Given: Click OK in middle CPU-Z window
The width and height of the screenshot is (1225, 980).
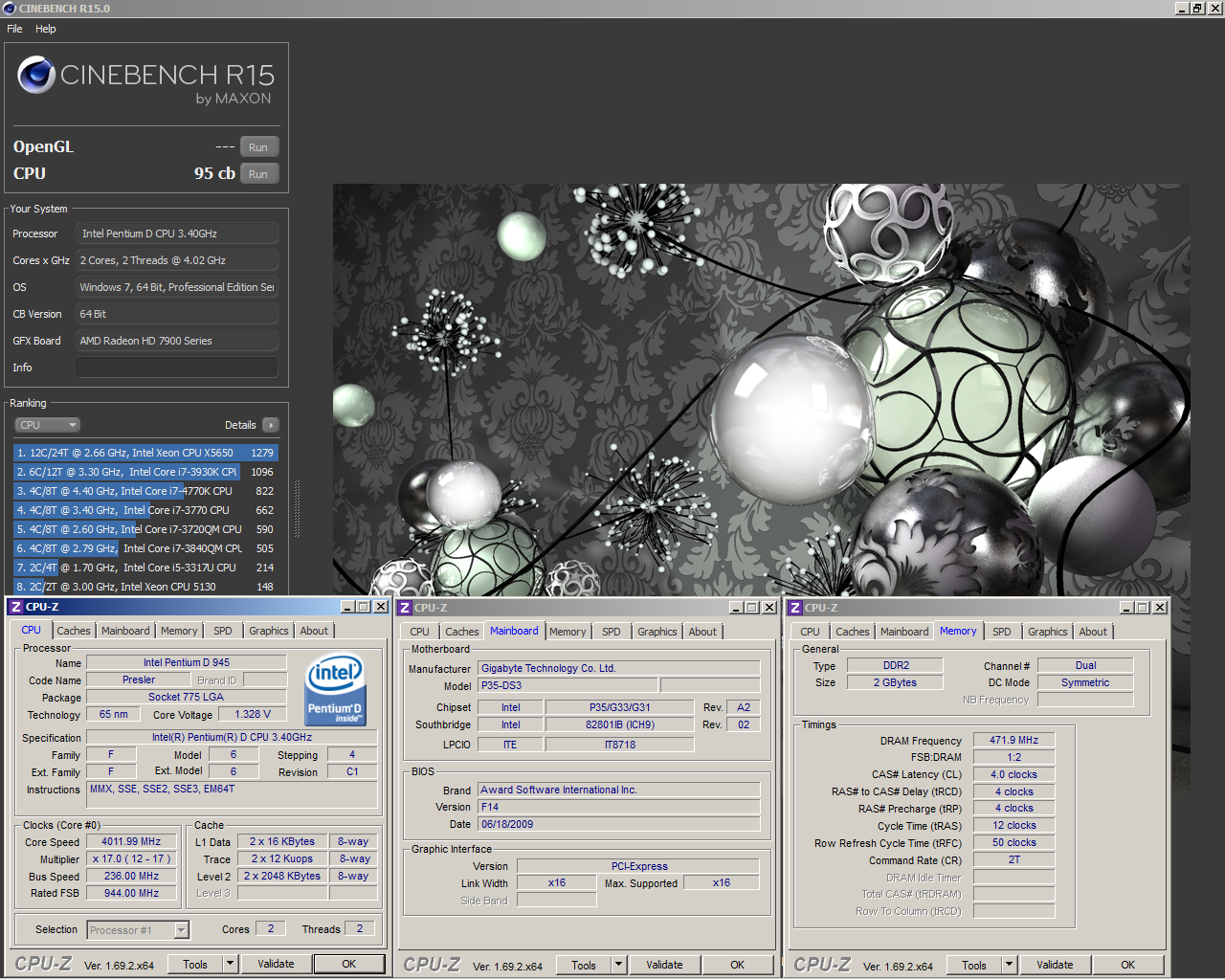Looking at the screenshot, I should (738, 966).
